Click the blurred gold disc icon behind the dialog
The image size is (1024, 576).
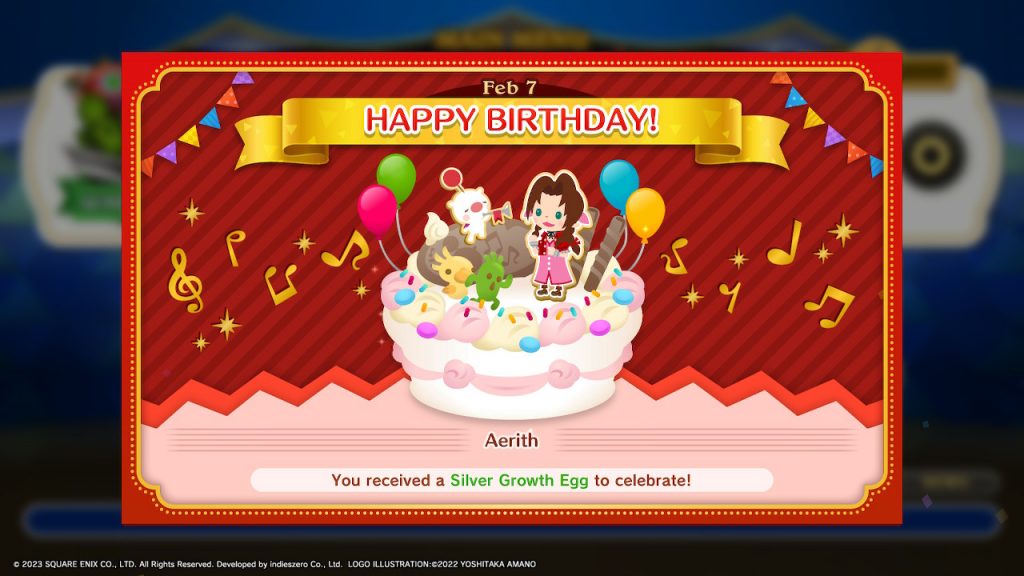click(x=932, y=155)
